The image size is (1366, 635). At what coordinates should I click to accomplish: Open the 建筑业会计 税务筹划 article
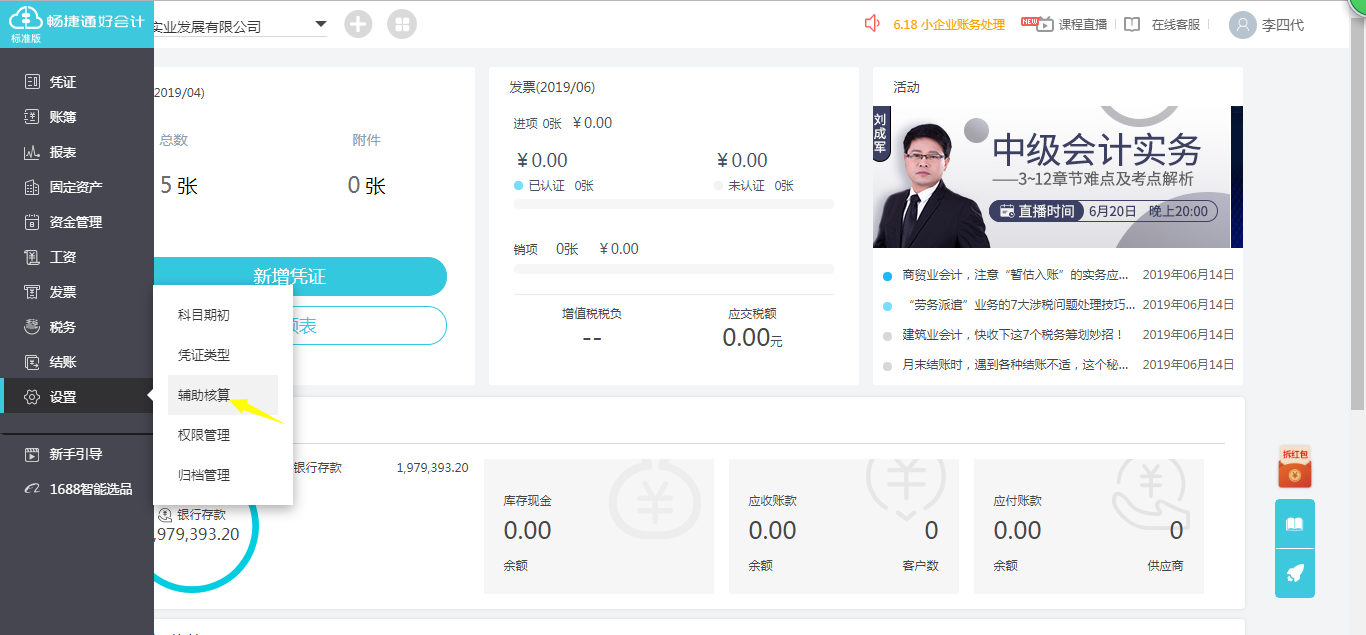(1013, 335)
